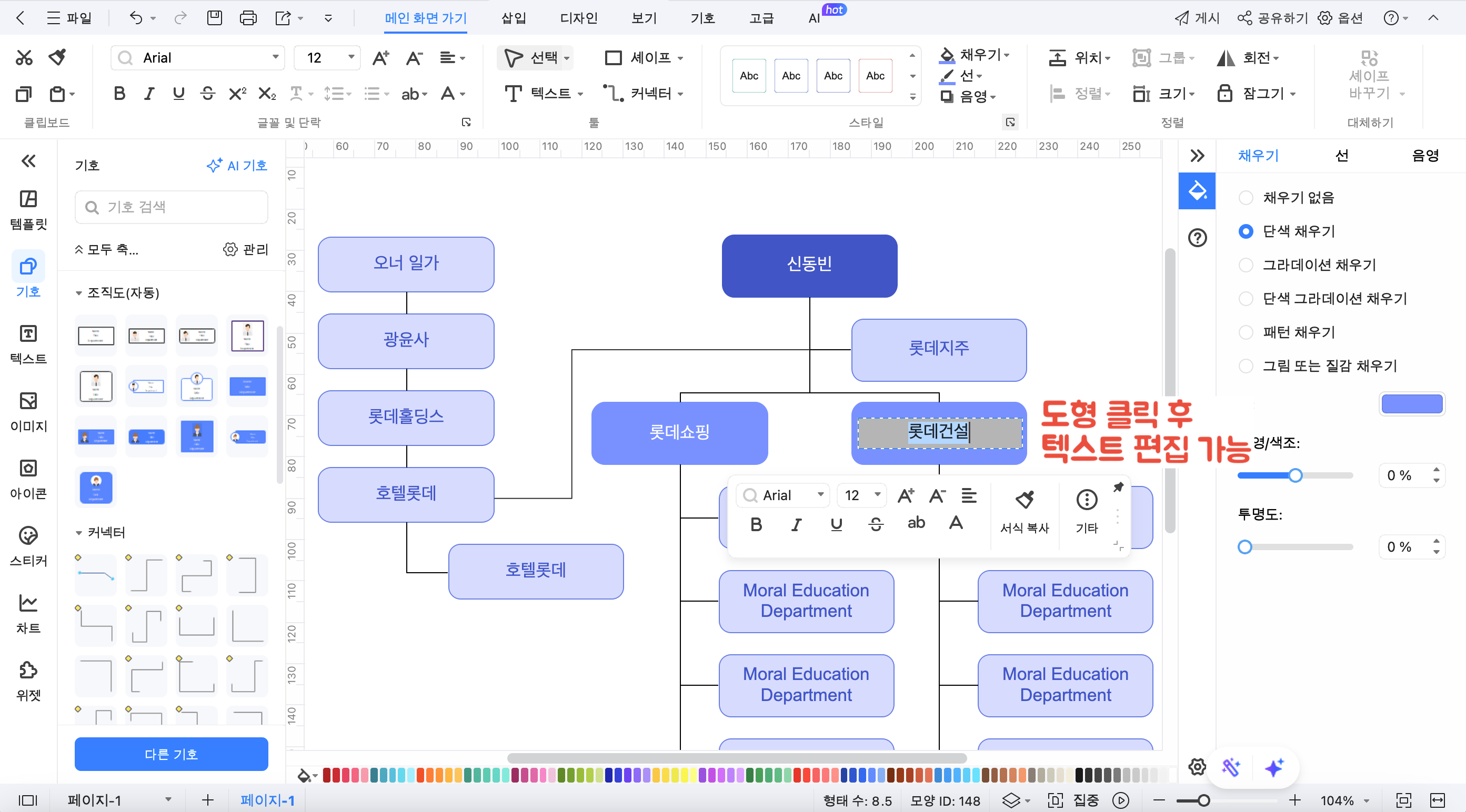Open the 이미지 sidebar panel
The width and height of the screenshot is (1466, 812).
28,412
